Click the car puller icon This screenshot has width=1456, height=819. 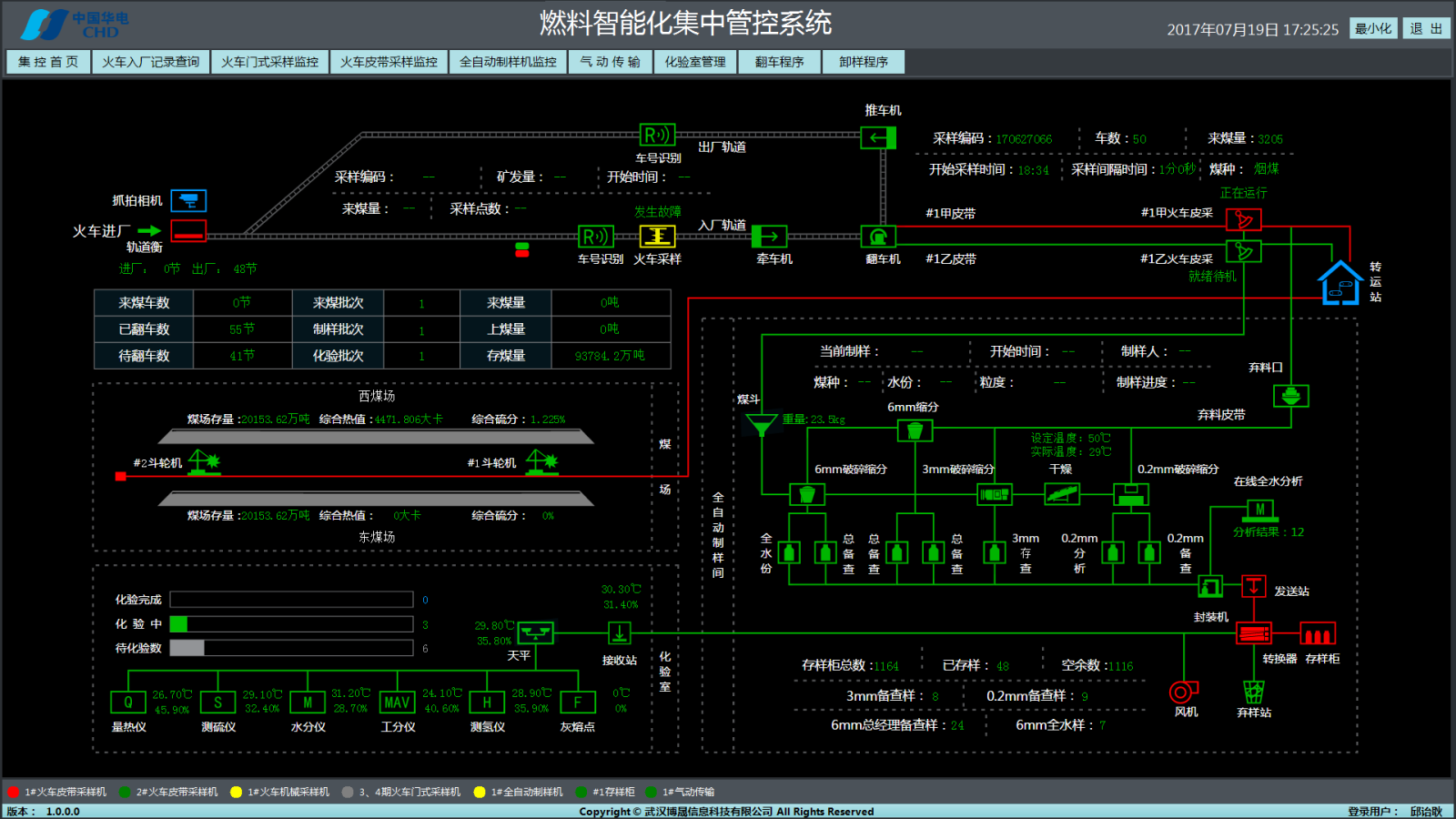point(769,237)
